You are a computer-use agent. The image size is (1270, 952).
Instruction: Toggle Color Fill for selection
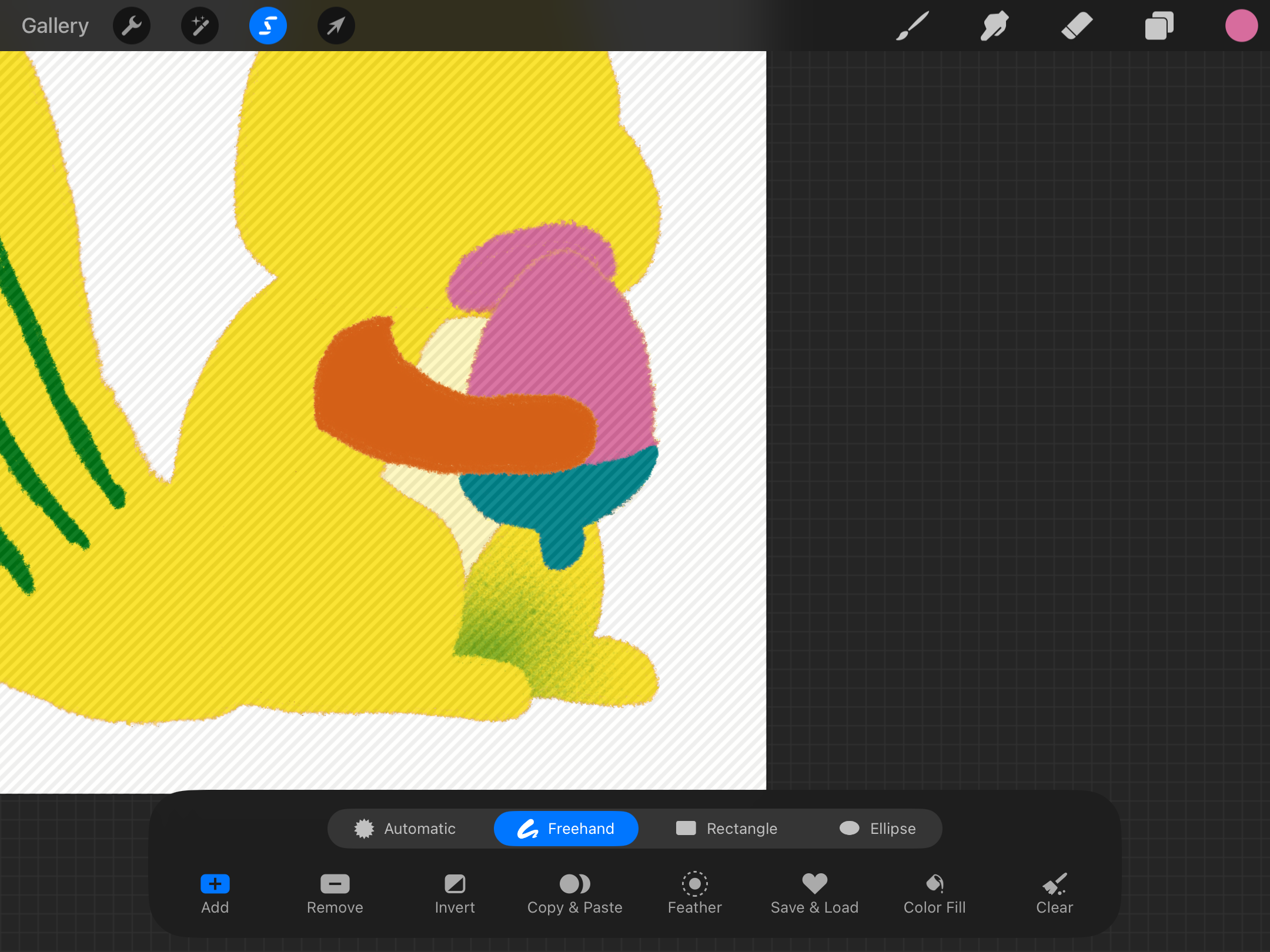934,893
